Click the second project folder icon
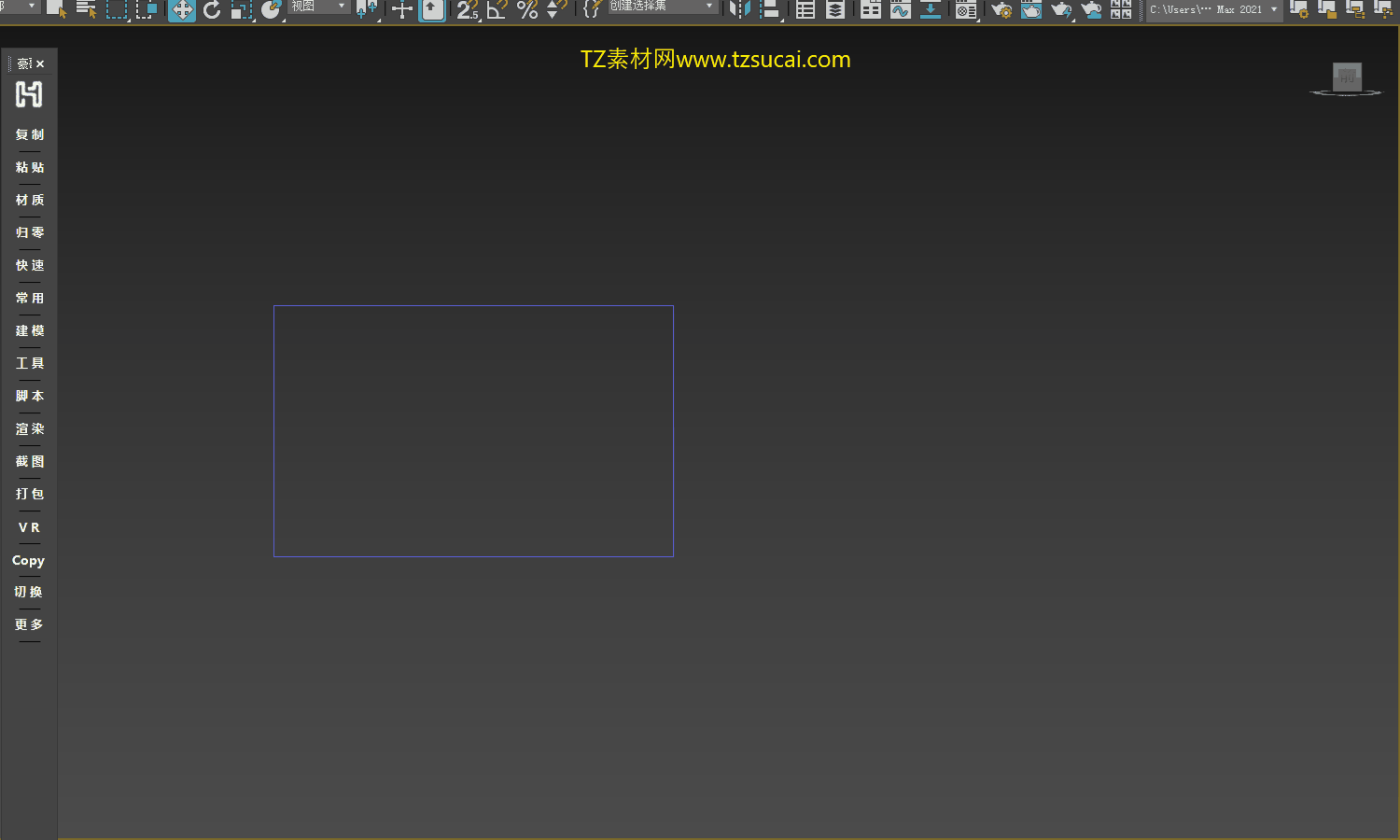This screenshot has width=1400, height=840. point(1326,9)
